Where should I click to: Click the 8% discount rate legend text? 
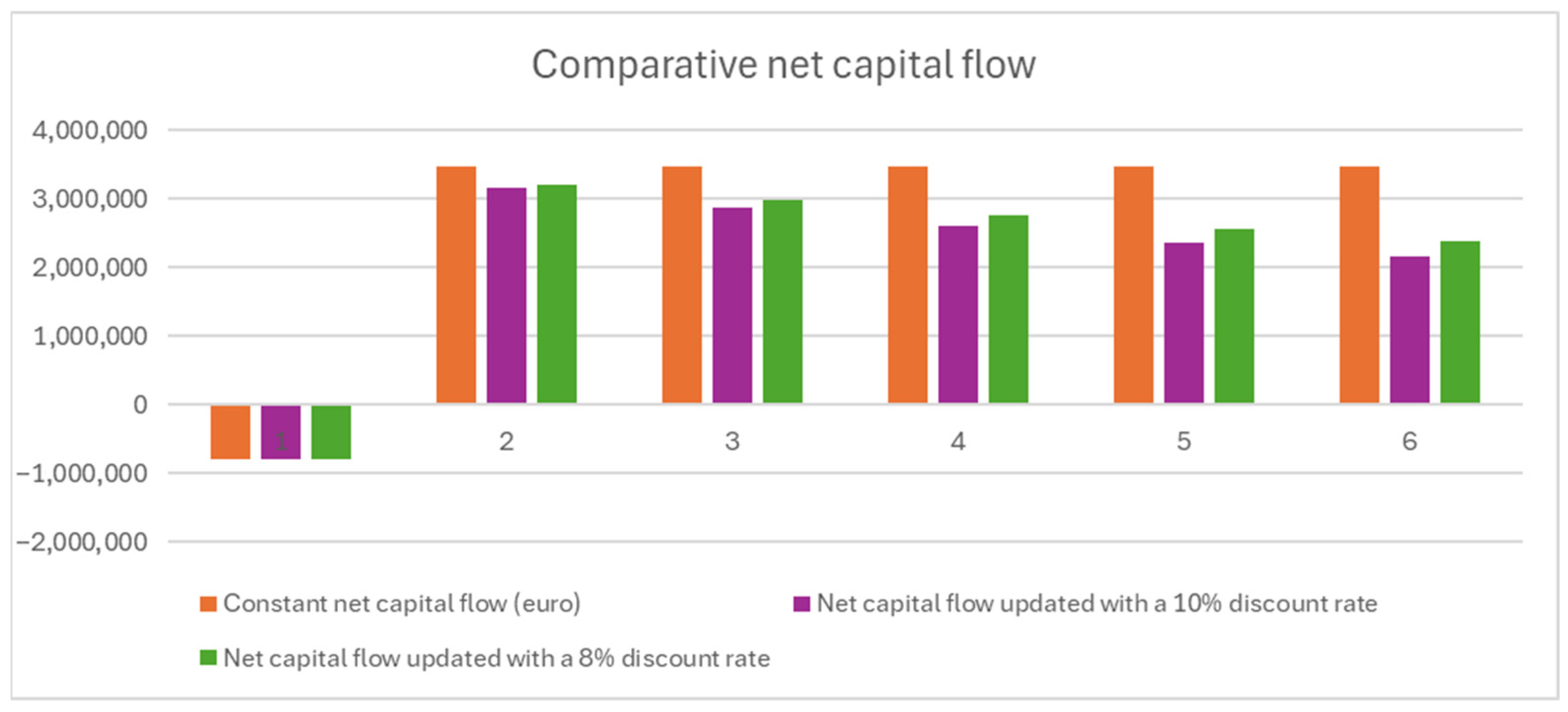point(496,658)
